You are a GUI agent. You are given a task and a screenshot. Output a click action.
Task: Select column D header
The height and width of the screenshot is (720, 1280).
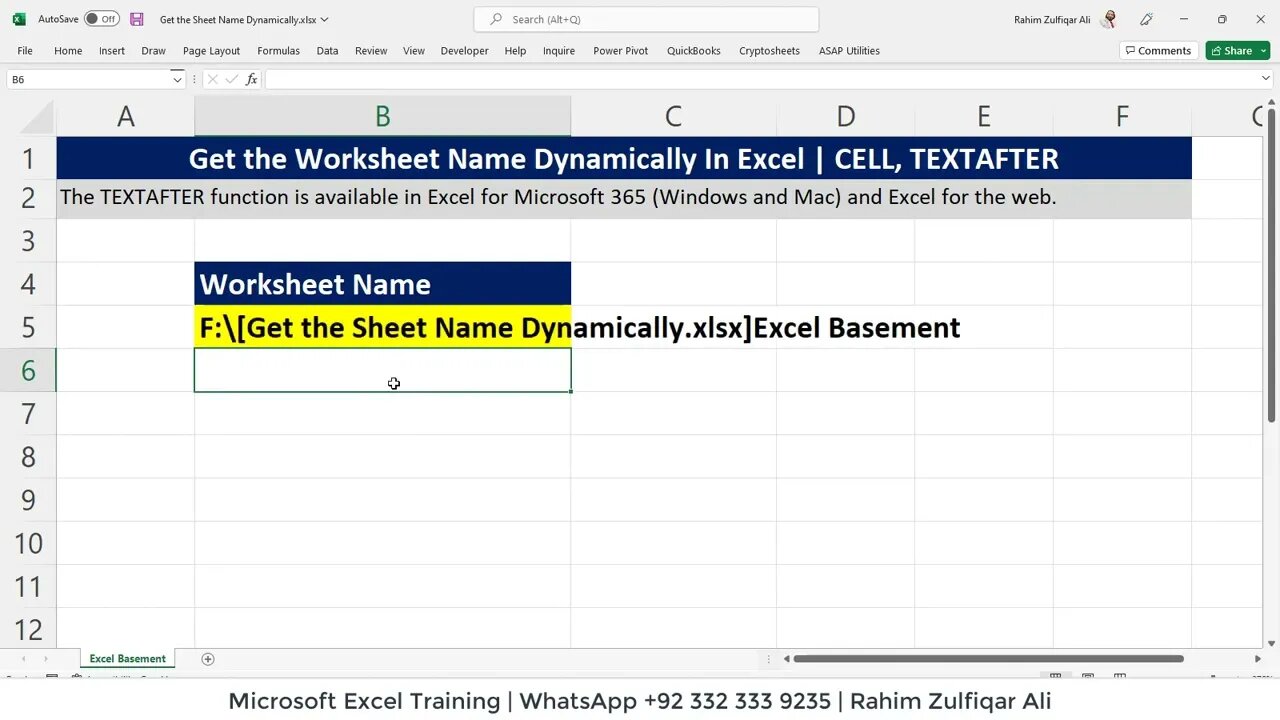pyautogui.click(x=845, y=116)
